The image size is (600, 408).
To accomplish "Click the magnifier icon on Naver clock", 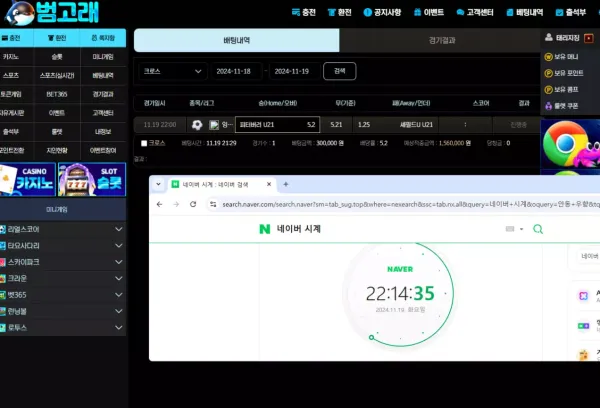I will point(538,229).
